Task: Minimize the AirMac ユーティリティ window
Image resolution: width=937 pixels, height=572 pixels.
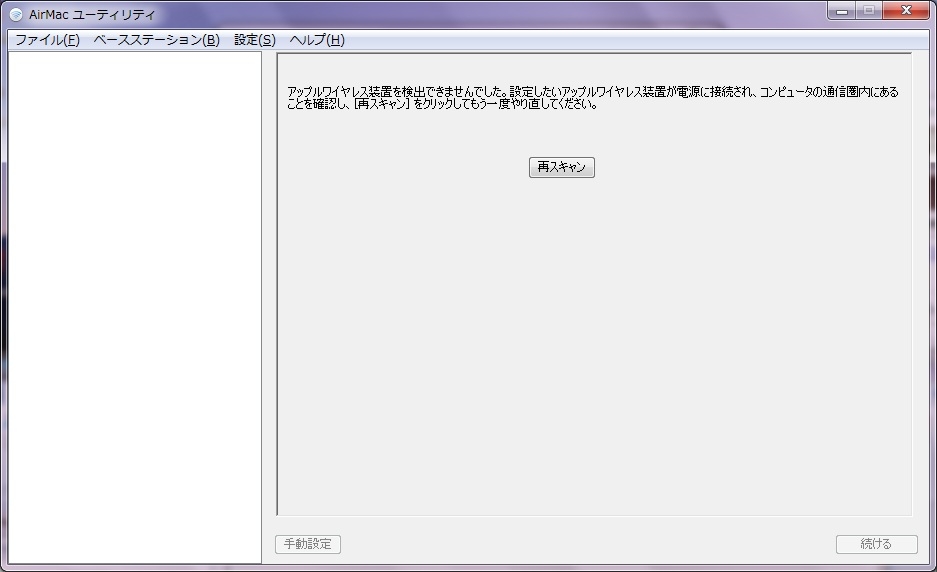Action: 841,10
